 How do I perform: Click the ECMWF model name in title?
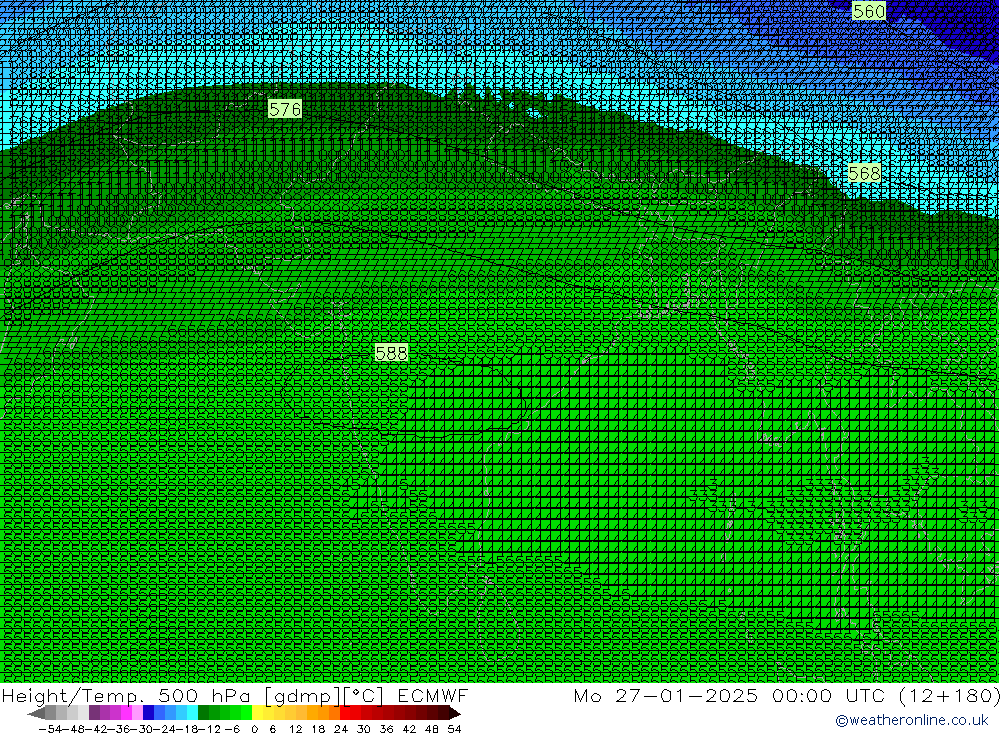[432, 695]
